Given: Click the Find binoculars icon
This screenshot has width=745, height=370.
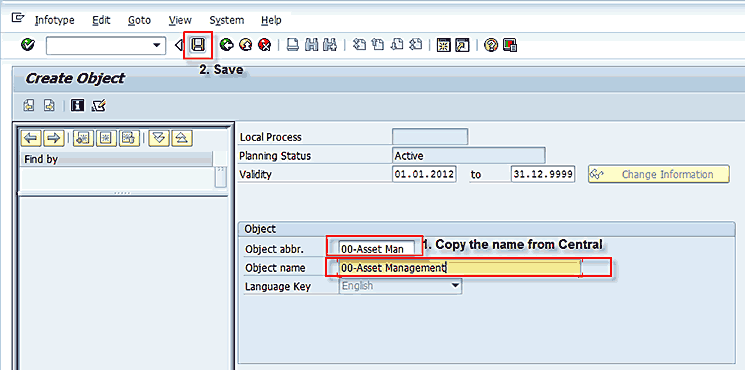Looking at the screenshot, I should coord(311,45).
